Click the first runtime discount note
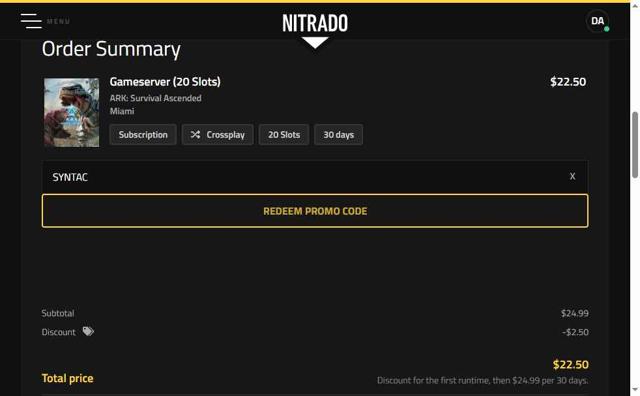This screenshot has height=396, width=640. click(x=482, y=380)
